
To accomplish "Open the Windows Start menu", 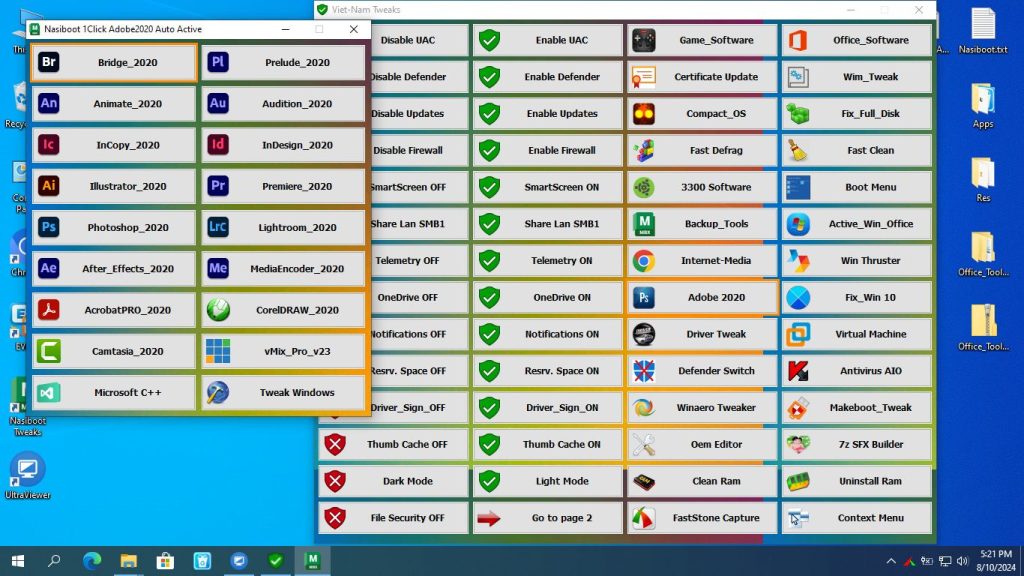I will point(18,561).
